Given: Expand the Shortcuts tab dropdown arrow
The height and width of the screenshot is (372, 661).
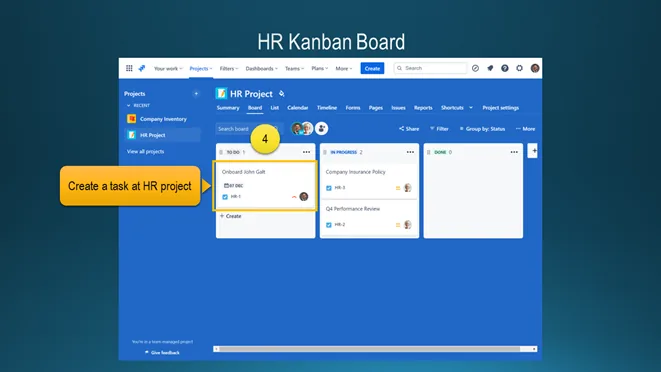Looking at the screenshot, I should click(x=471, y=108).
